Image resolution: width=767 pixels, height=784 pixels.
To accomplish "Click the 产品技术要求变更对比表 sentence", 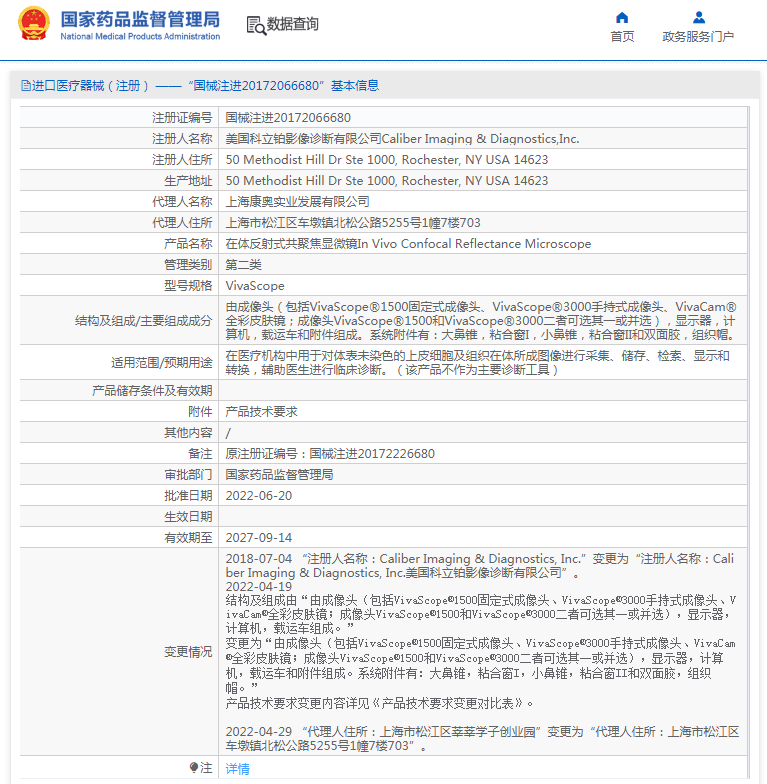I will [x=380, y=704].
